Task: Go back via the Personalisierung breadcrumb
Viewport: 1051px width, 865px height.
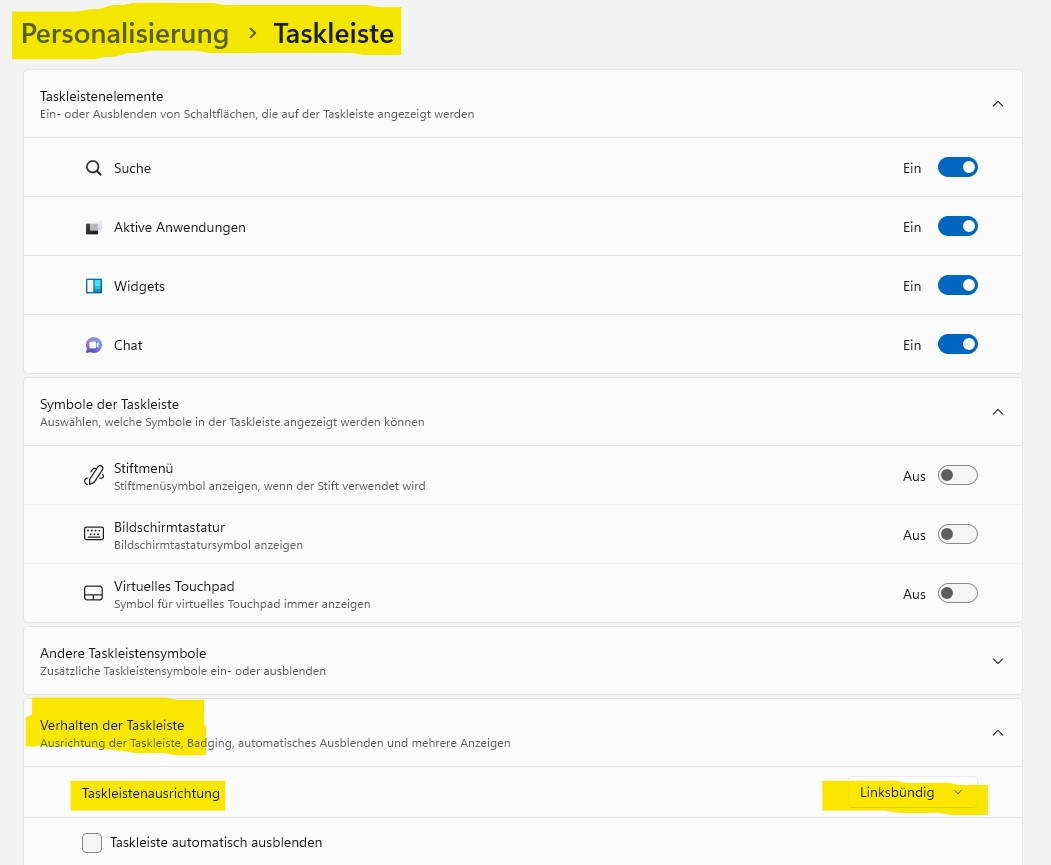Action: [x=124, y=33]
